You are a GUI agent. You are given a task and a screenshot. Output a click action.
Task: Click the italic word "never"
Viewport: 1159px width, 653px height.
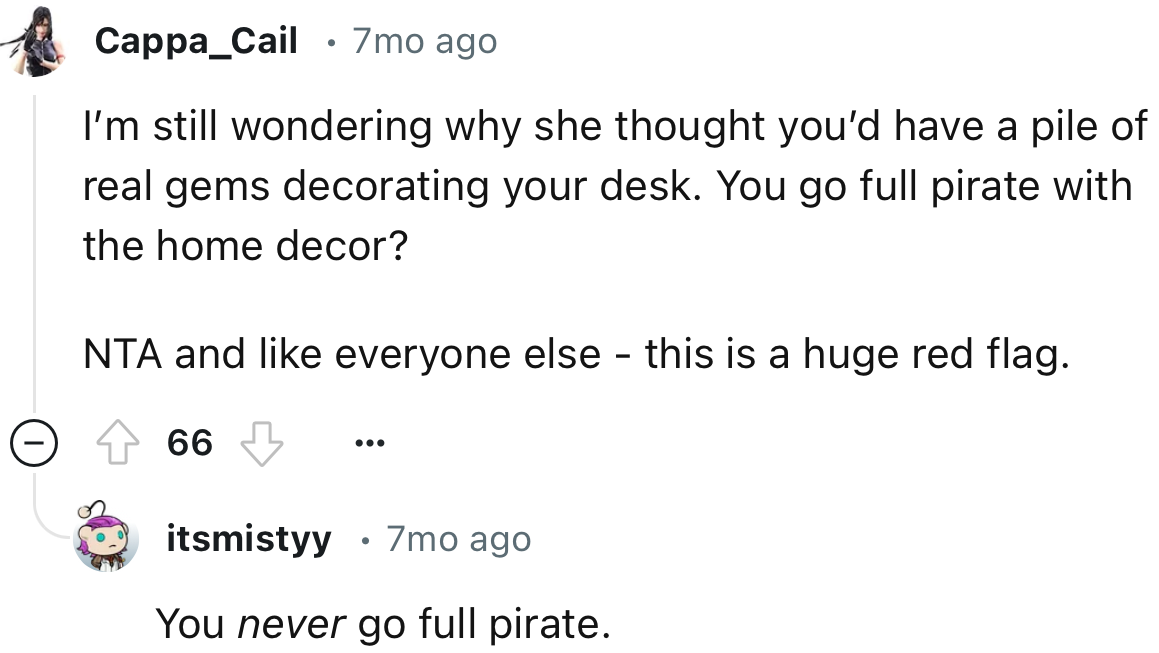pyautogui.click(x=292, y=624)
